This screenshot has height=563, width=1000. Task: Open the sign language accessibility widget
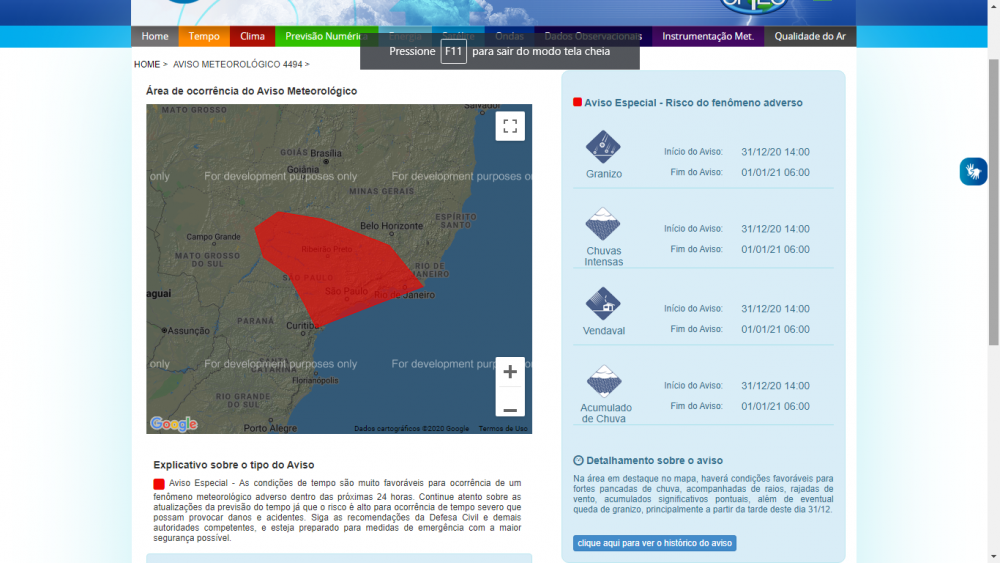(973, 171)
